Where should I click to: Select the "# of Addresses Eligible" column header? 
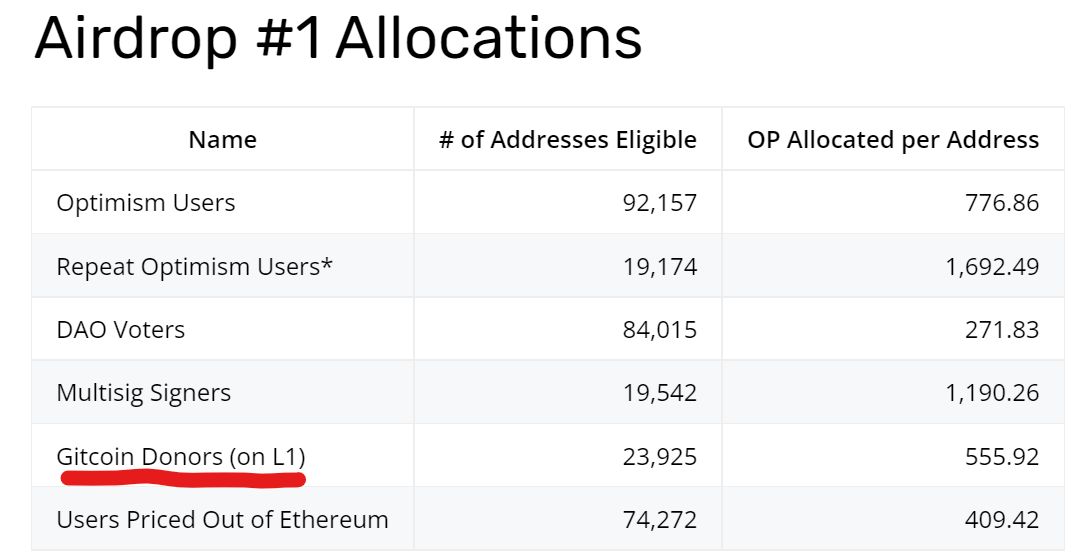568,140
